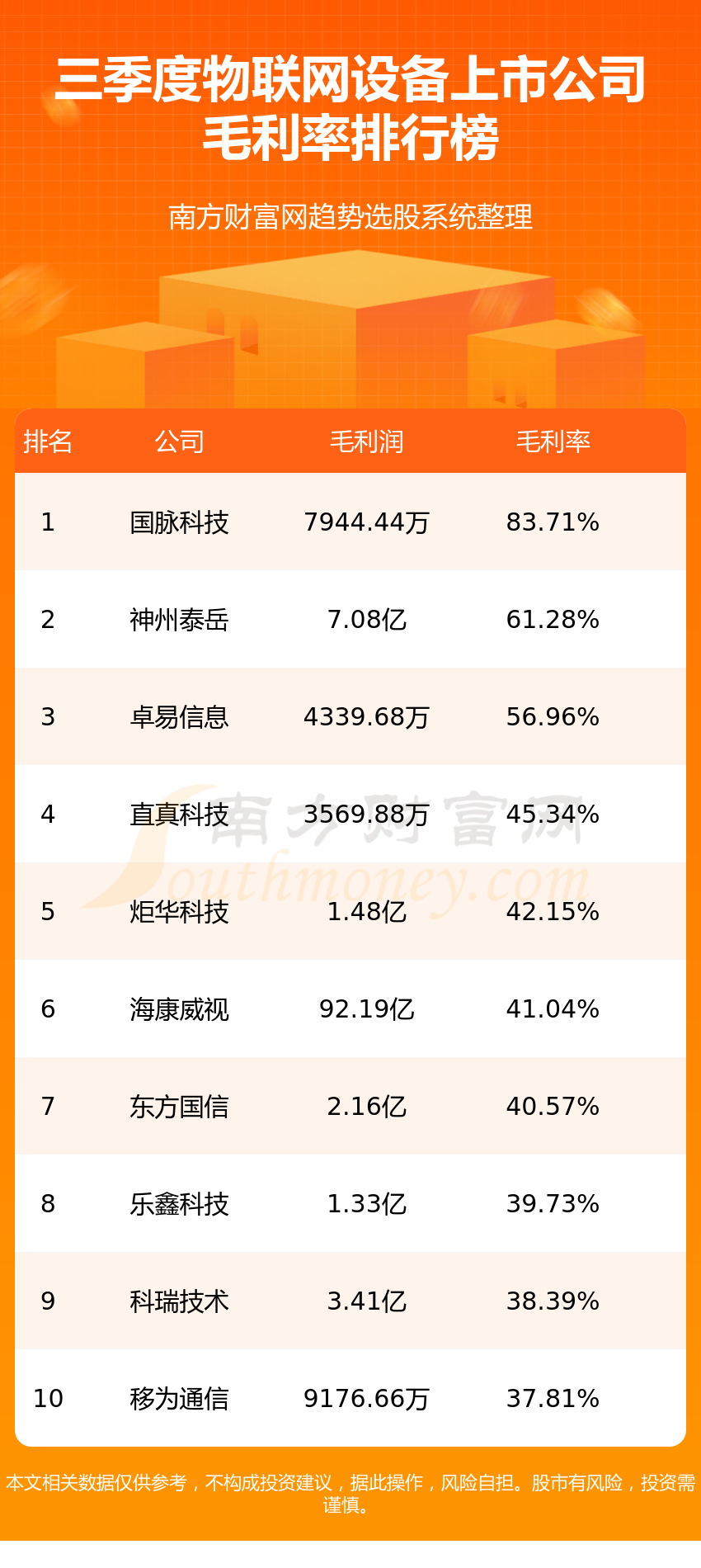Click the main title 三季度物联网设备上市公司

coord(350,80)
